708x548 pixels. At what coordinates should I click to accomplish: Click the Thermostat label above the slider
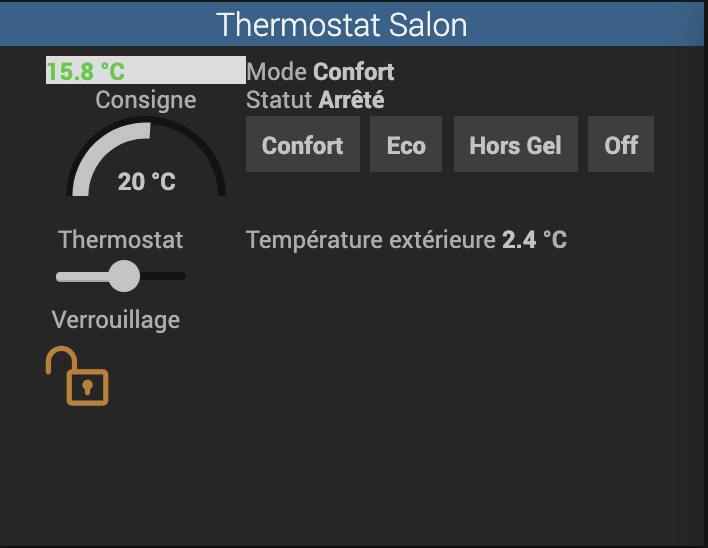121,240
